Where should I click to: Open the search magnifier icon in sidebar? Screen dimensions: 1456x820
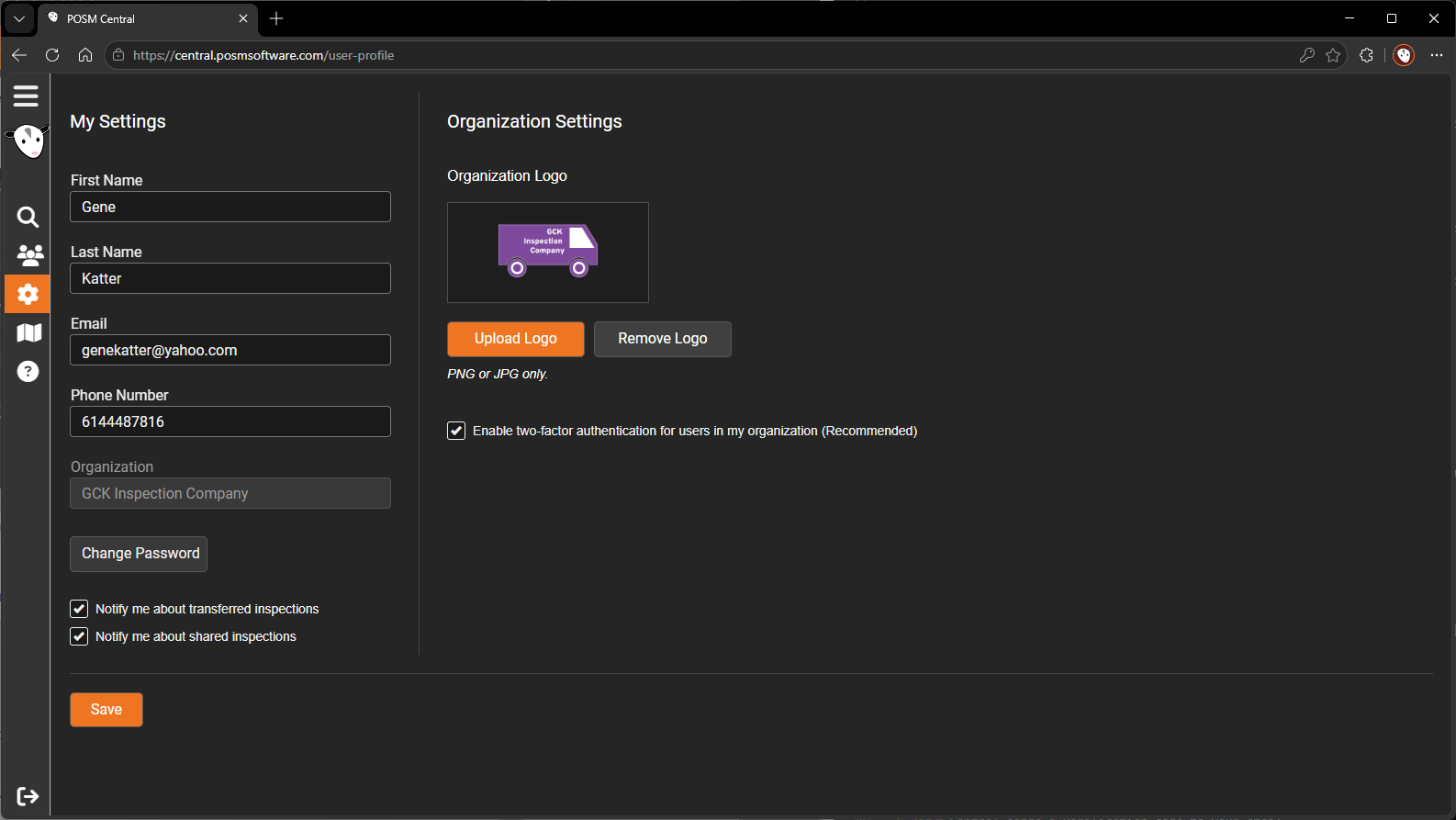[28, 217]
